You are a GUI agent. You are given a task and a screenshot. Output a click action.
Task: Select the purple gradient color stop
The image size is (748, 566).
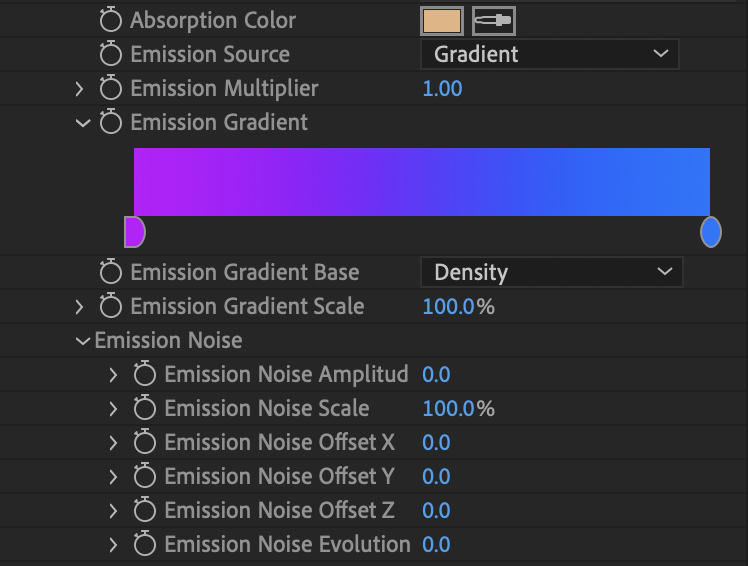click(x=135, y=232)
